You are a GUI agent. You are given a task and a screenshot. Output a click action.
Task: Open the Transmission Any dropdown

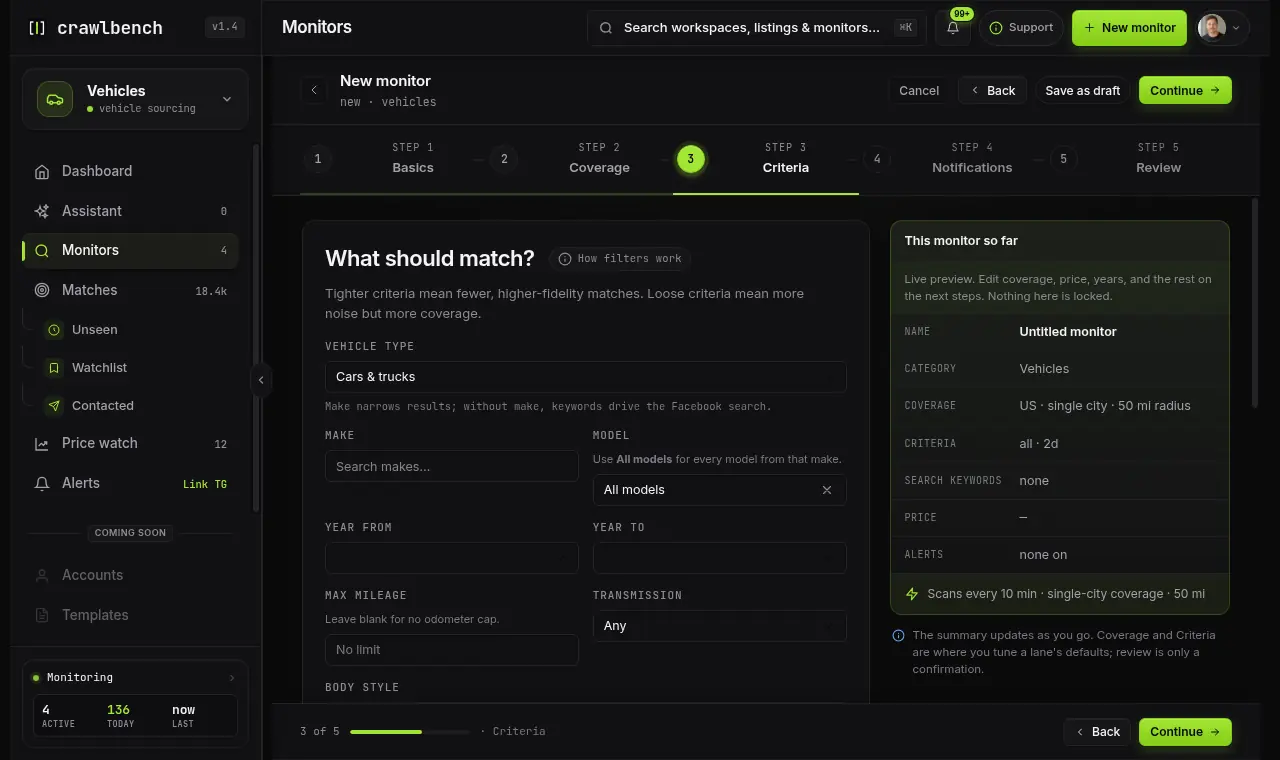pyautogui.click(x=720, y=626)
